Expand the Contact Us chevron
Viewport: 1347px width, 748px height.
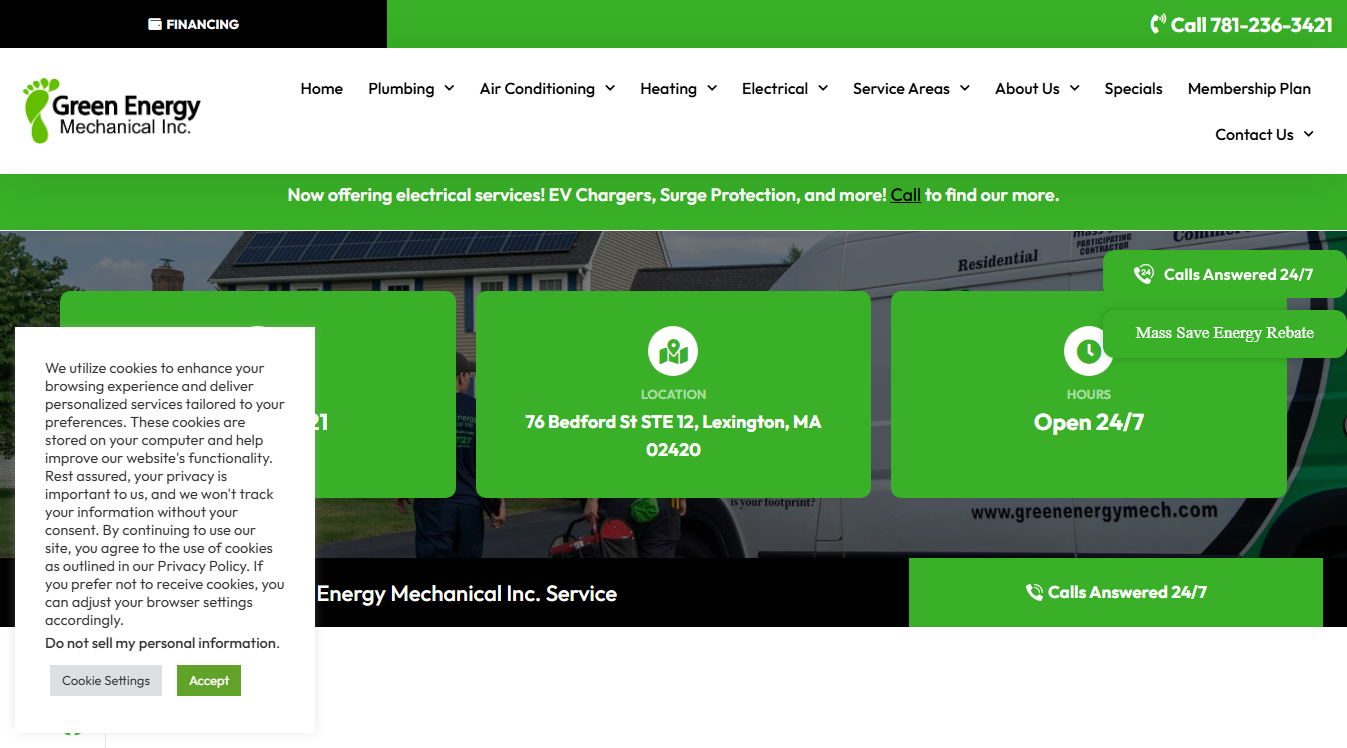(x=1309, y=134)
